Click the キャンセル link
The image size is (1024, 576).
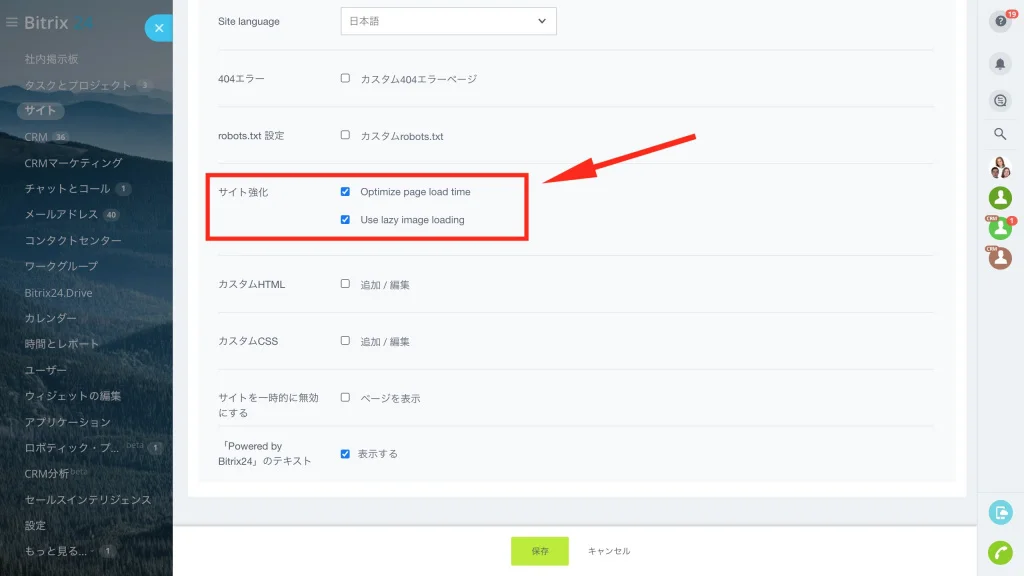tap(609, 551)
